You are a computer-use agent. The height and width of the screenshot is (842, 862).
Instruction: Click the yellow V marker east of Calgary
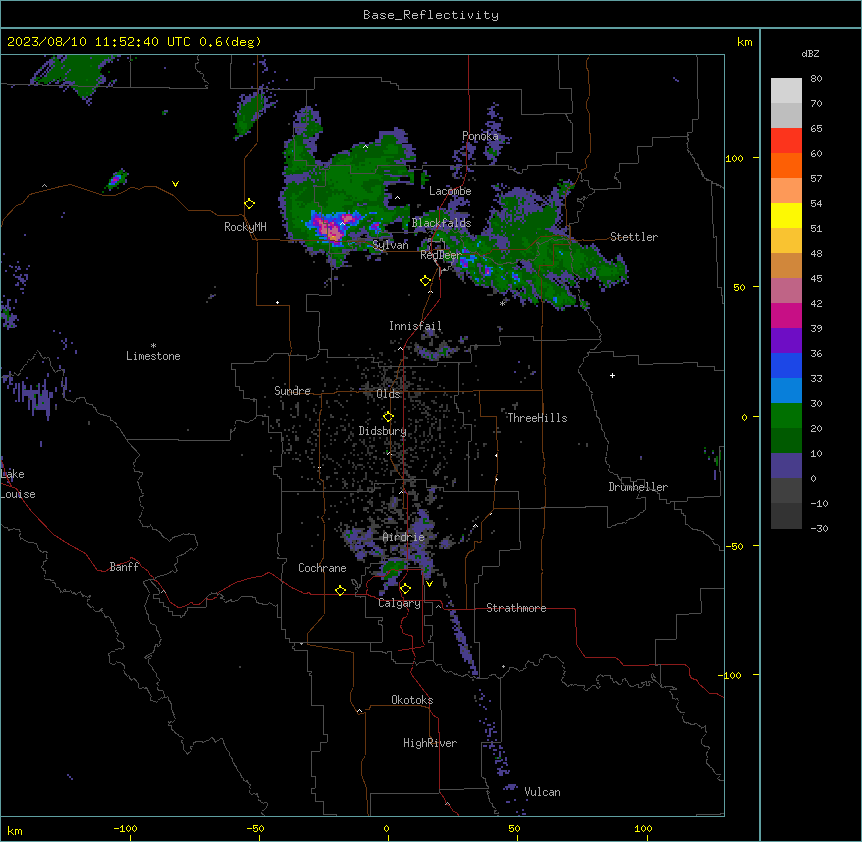[x=429, y=584]
